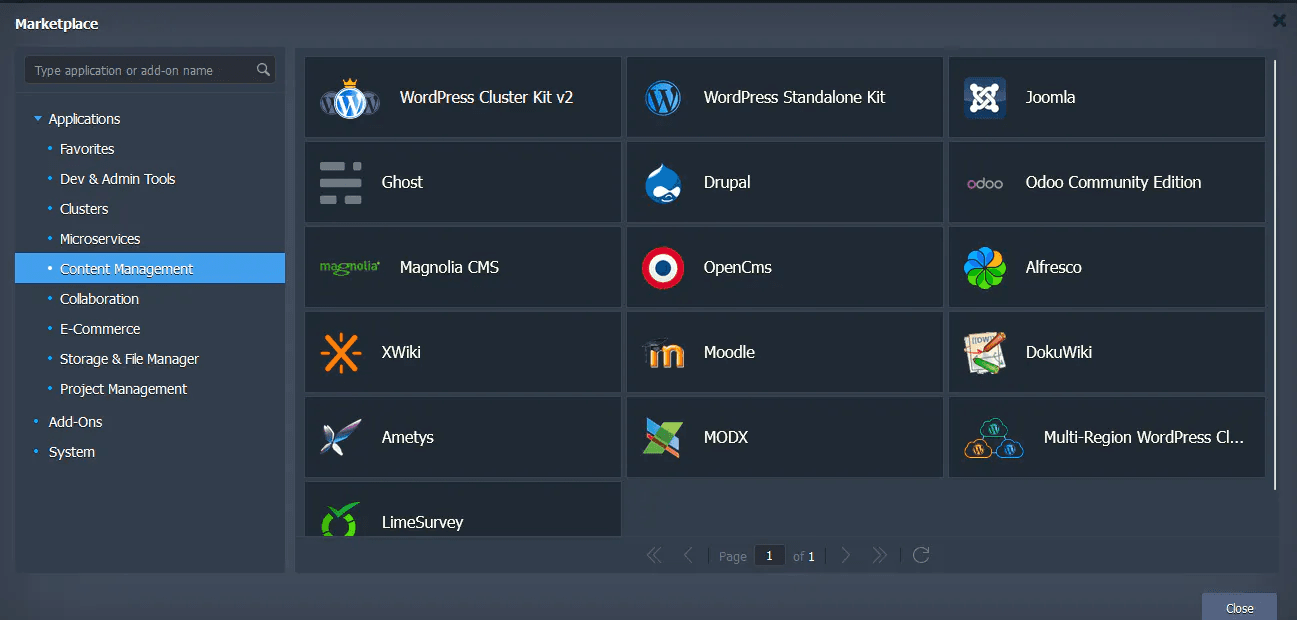Click the Moodle 'm' icon
This screenshot has height=620, width=1297.
662,352
